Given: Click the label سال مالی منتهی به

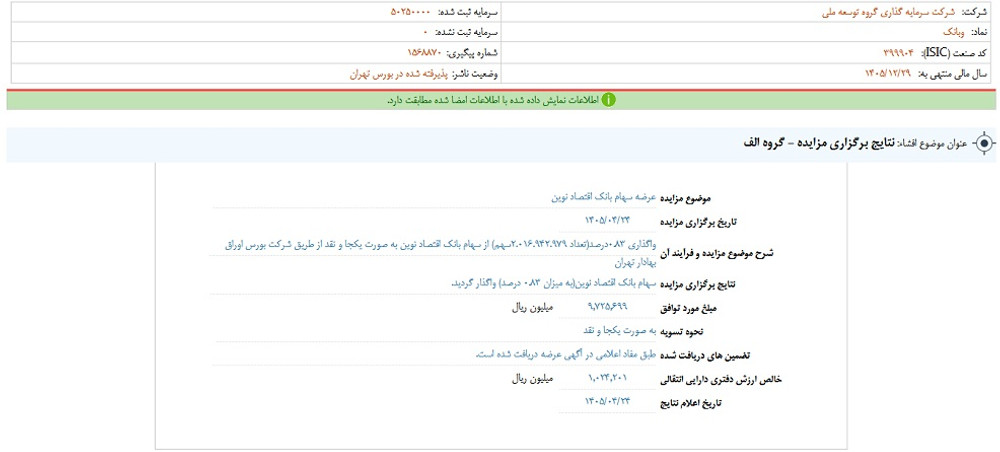Looking at the screenshot, I should (x=953, y=74).
